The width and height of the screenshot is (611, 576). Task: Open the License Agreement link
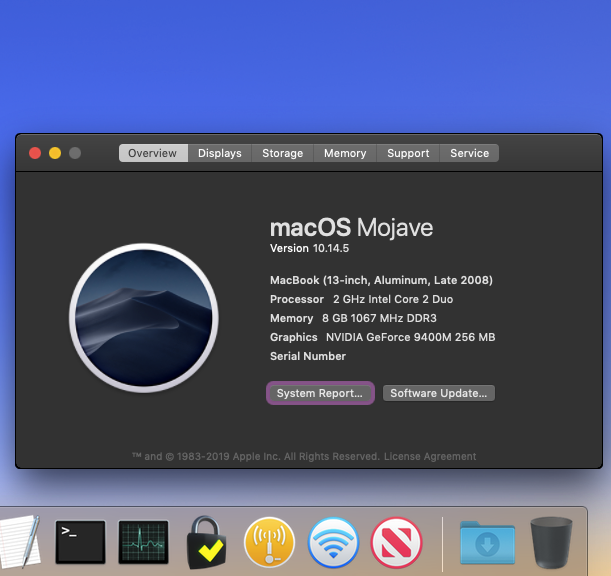430,456
